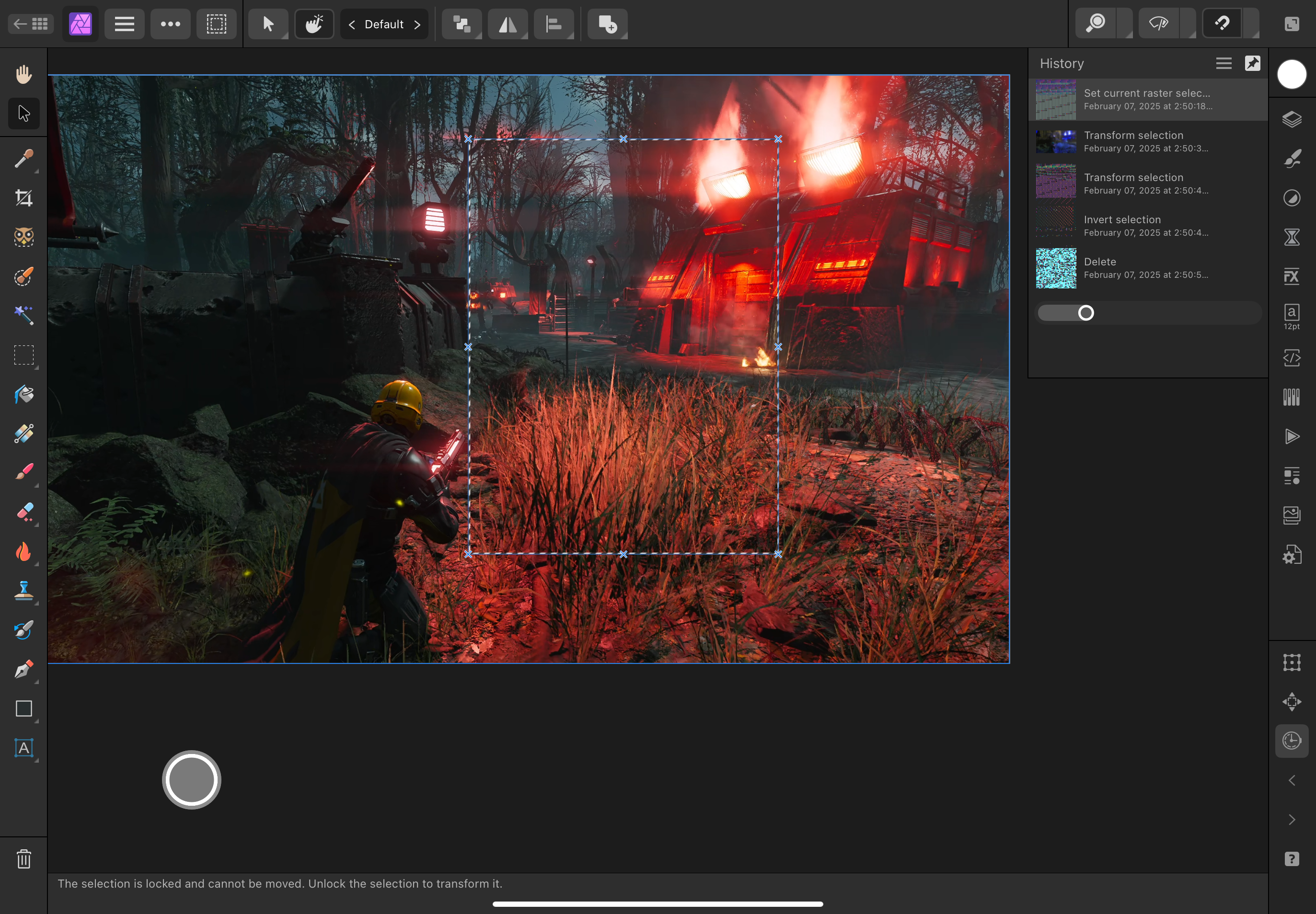The image size is (1316, 914).
Task: Select the Flood Select magic wand tool
Action: tap(23, 316)
